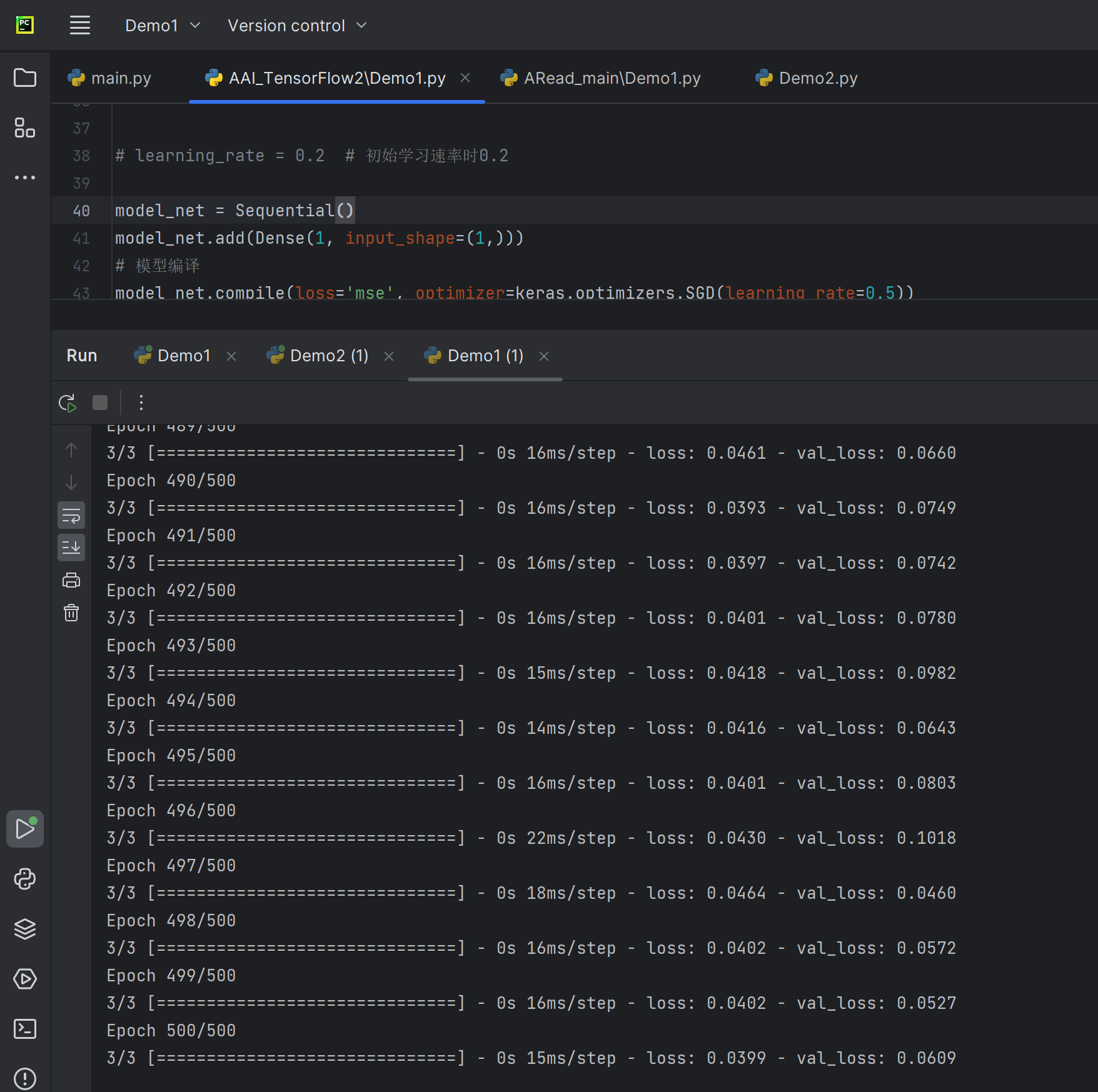Viewport: 1098px width, 1092px height.
Task: Disable scroll to end in console
Action: click(71, 547)
